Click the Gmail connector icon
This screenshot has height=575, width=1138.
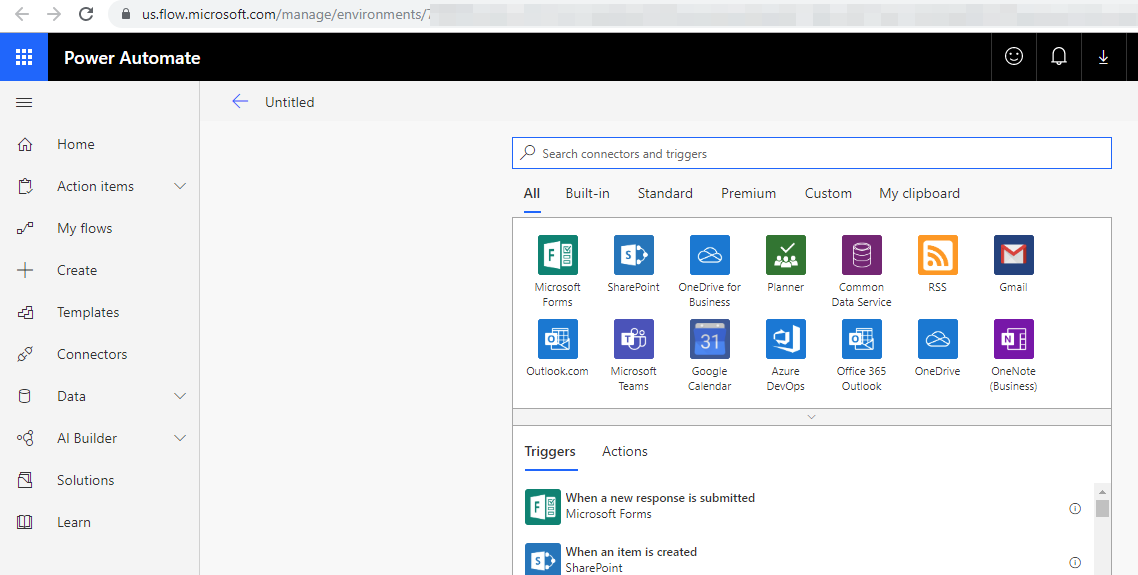(1013, 255)
